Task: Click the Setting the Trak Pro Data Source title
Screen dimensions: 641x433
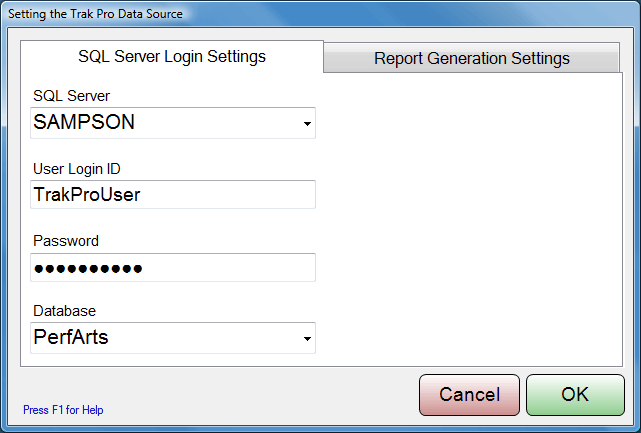Action: tap(95, 14)
